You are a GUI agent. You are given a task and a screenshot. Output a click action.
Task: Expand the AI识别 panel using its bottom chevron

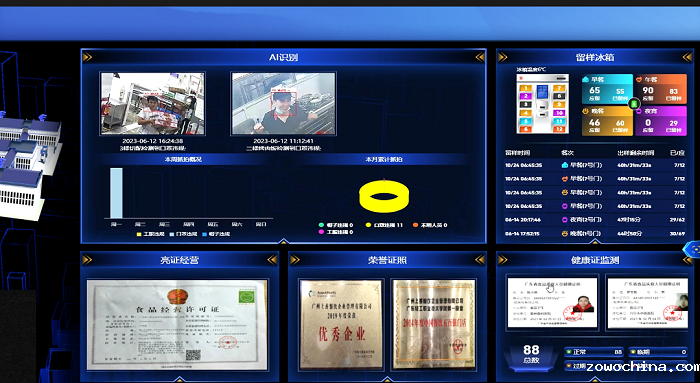(x=283, y=241)
